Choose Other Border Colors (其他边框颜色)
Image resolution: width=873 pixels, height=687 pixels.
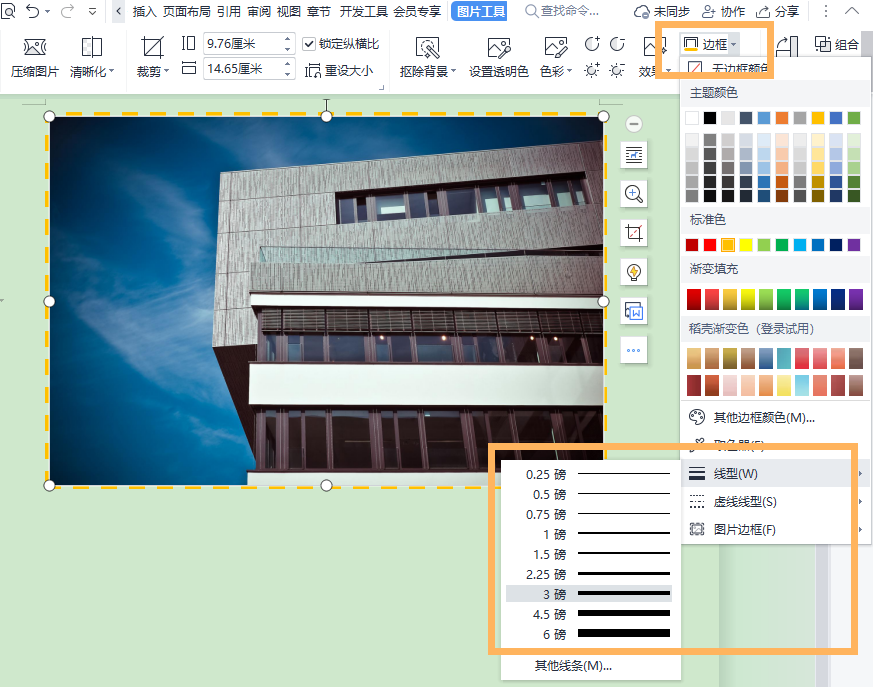click(x=774, y=418)
